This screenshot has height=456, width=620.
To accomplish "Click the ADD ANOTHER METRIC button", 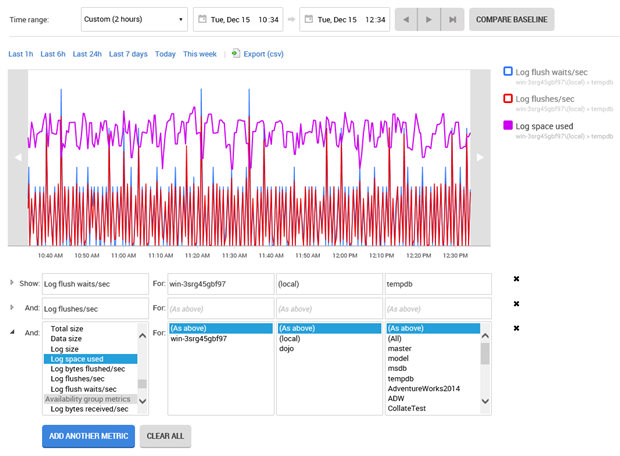I will click(x=88, y=436).
